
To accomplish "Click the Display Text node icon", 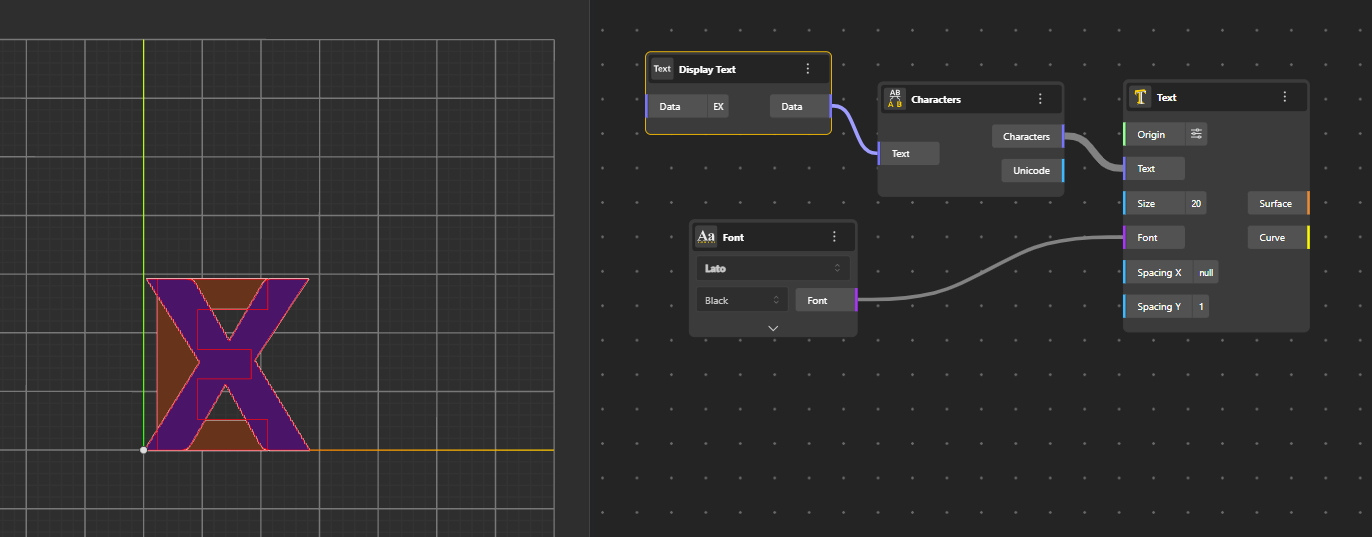I will click(x=662, y=69).
